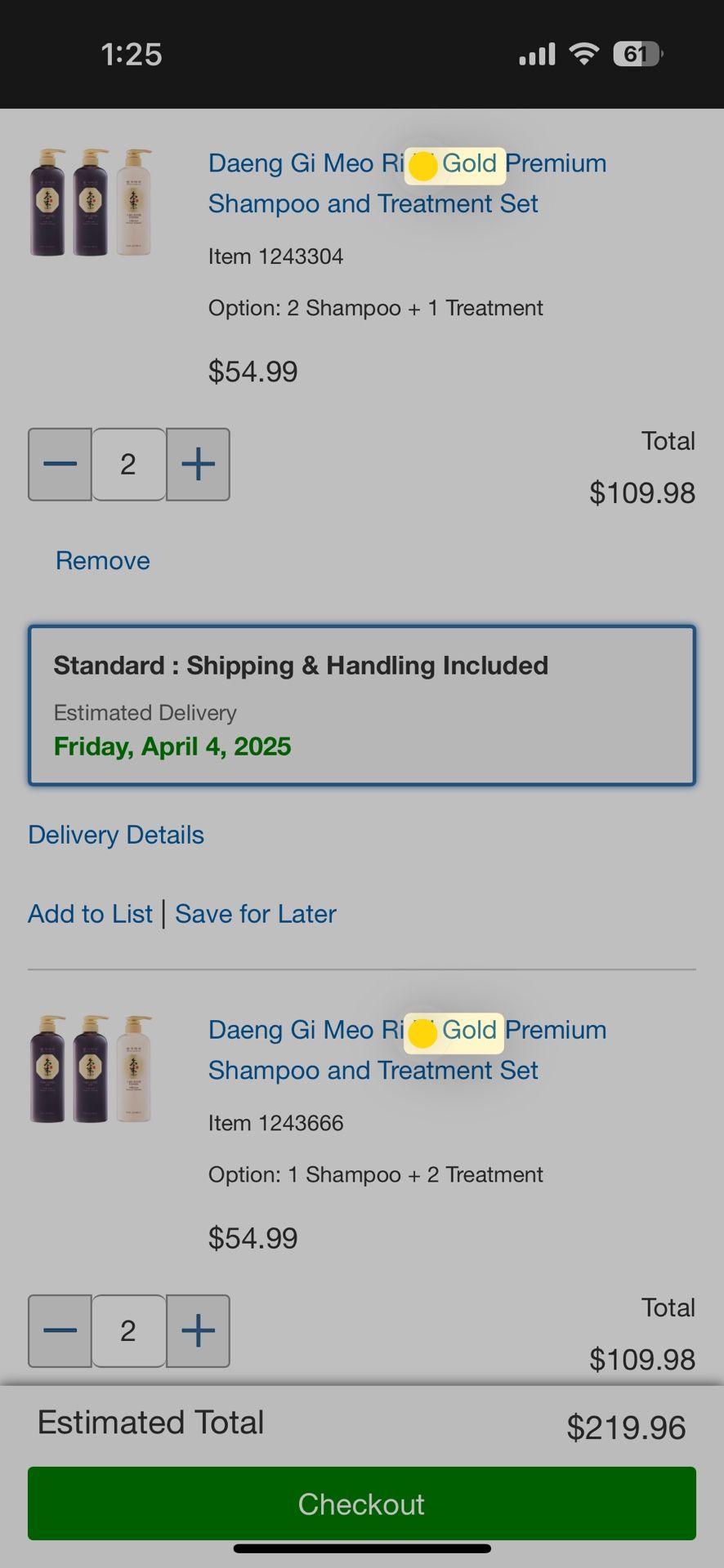This screenshot has height=1568, width=724.
Task: Open the Delivery Details link
Action: click(x=116, y=835)
